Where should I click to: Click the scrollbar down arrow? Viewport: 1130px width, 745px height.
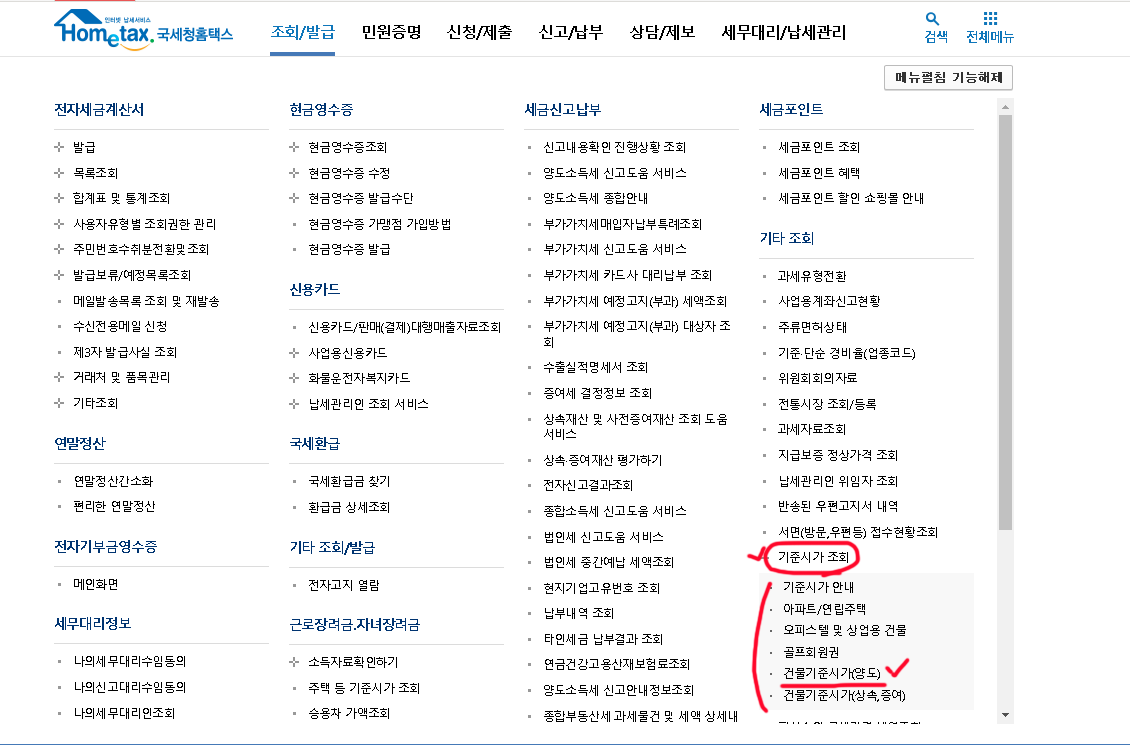(1005, 715)
